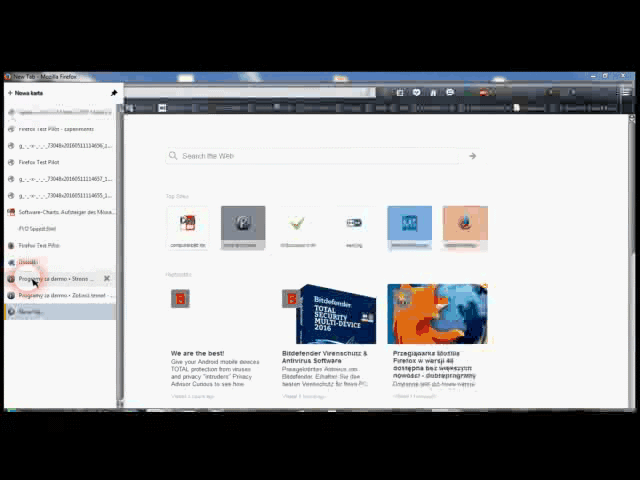This screenshot has height=480, width=640.
Task: Click the red Adblock icon in the toolbar
Action: pyautogui.click(x=484, y=93)
